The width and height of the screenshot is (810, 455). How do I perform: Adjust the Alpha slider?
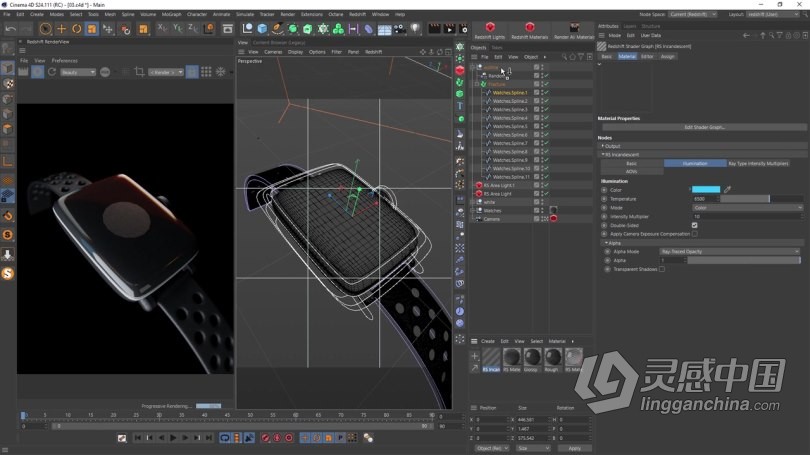pyautogui.click(x=744, y=260)
